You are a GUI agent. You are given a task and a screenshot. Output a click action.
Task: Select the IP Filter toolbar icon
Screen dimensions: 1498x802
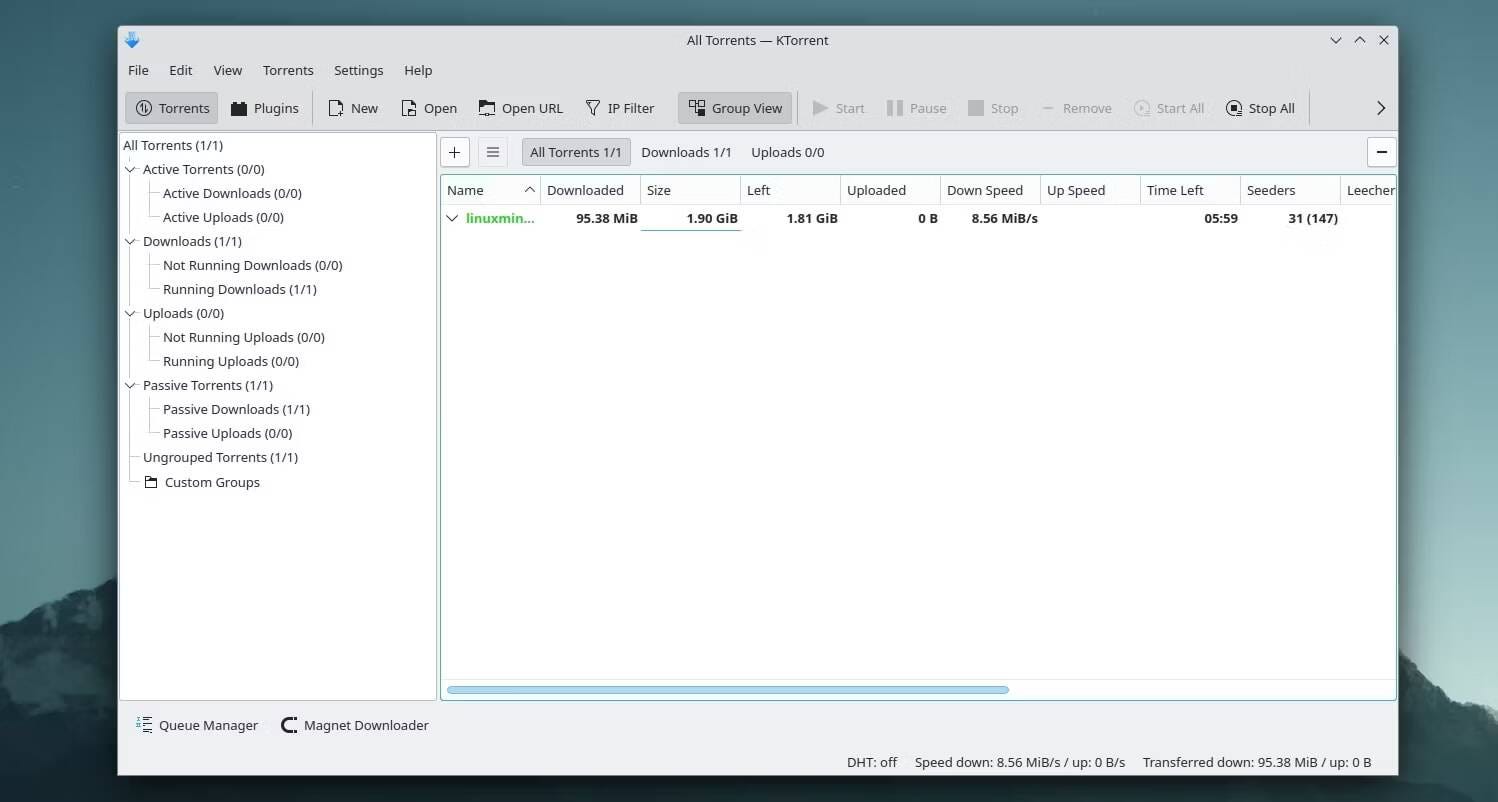[x=620, y=107]
